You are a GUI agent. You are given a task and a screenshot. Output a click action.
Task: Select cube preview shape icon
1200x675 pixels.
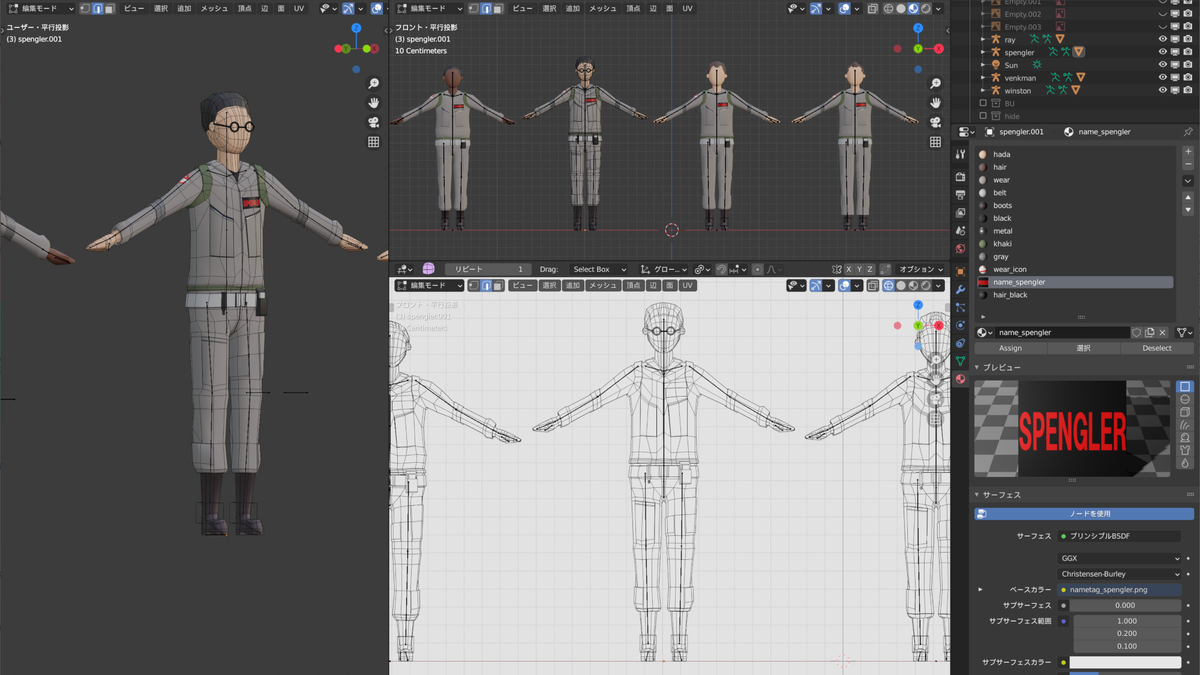click(x=1185, y=412)
